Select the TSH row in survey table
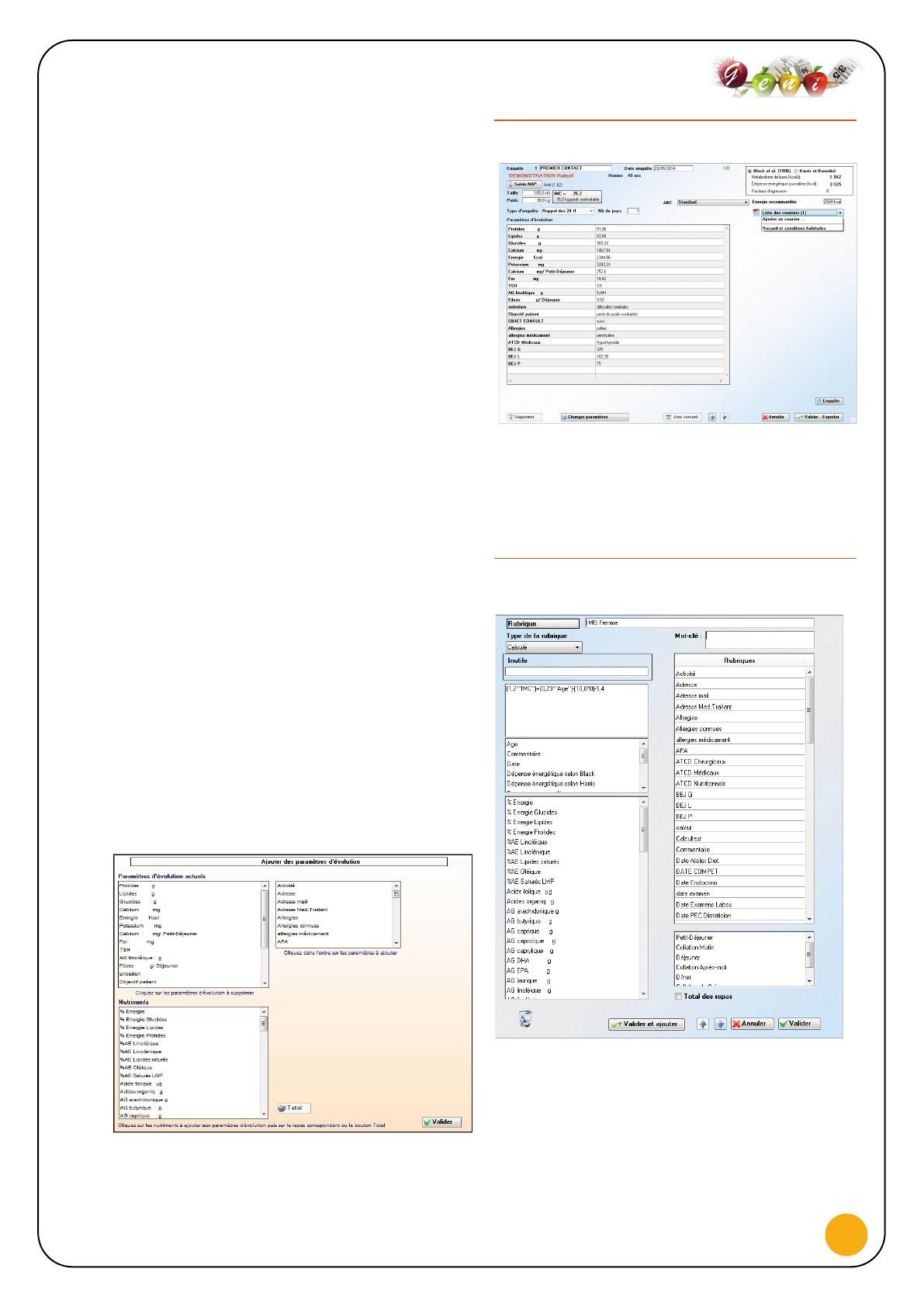This screenshot has width=924, height=1307. [x=614, y=286]
